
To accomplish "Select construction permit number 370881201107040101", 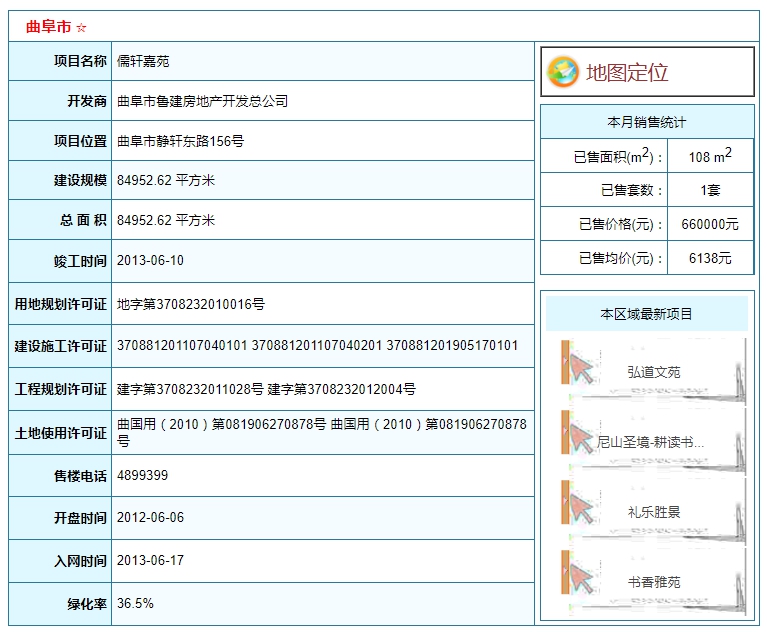I will pyautogui.click(x=182, y=346).
